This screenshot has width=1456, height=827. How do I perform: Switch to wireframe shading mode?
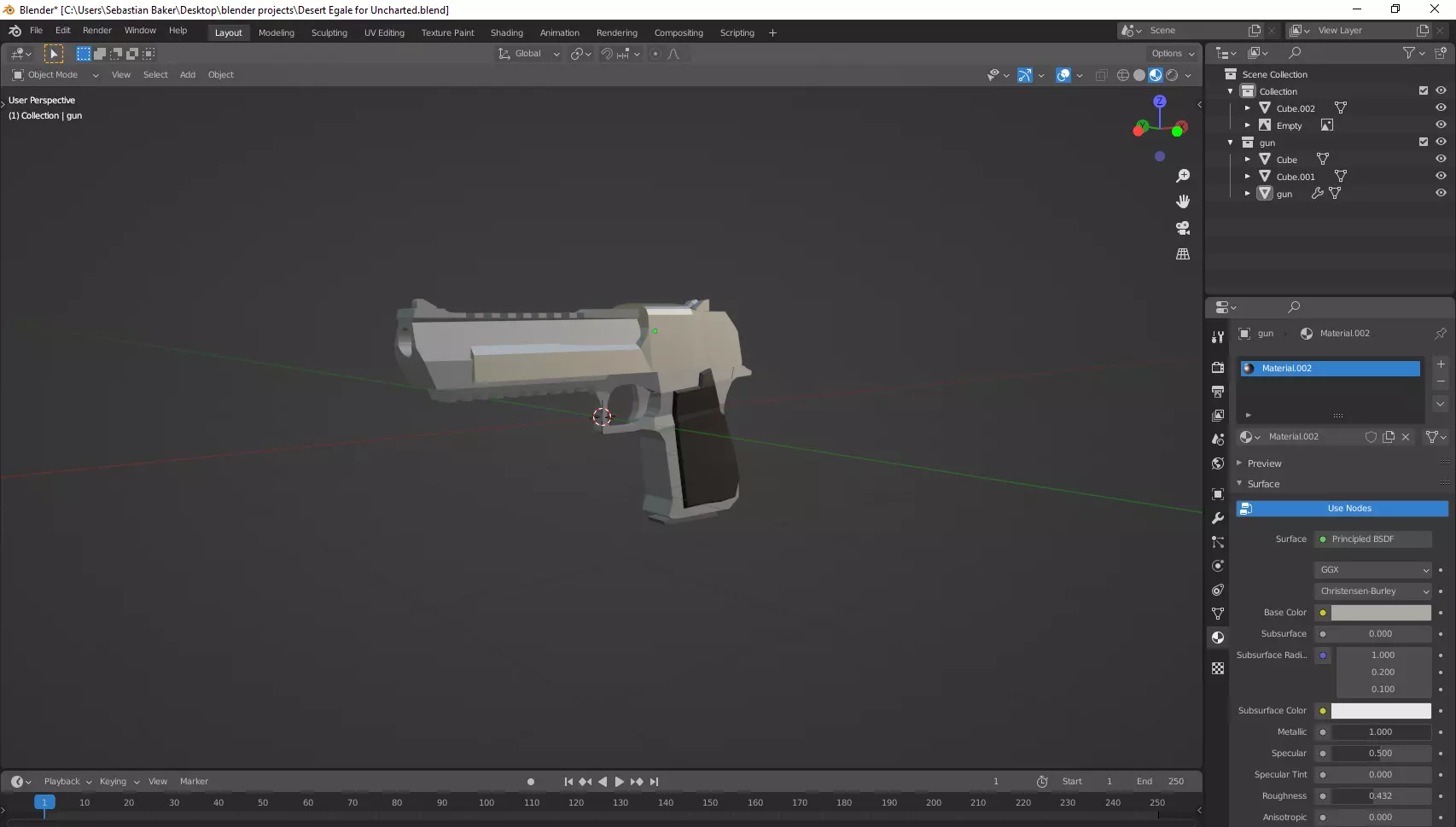point(1123,75)
